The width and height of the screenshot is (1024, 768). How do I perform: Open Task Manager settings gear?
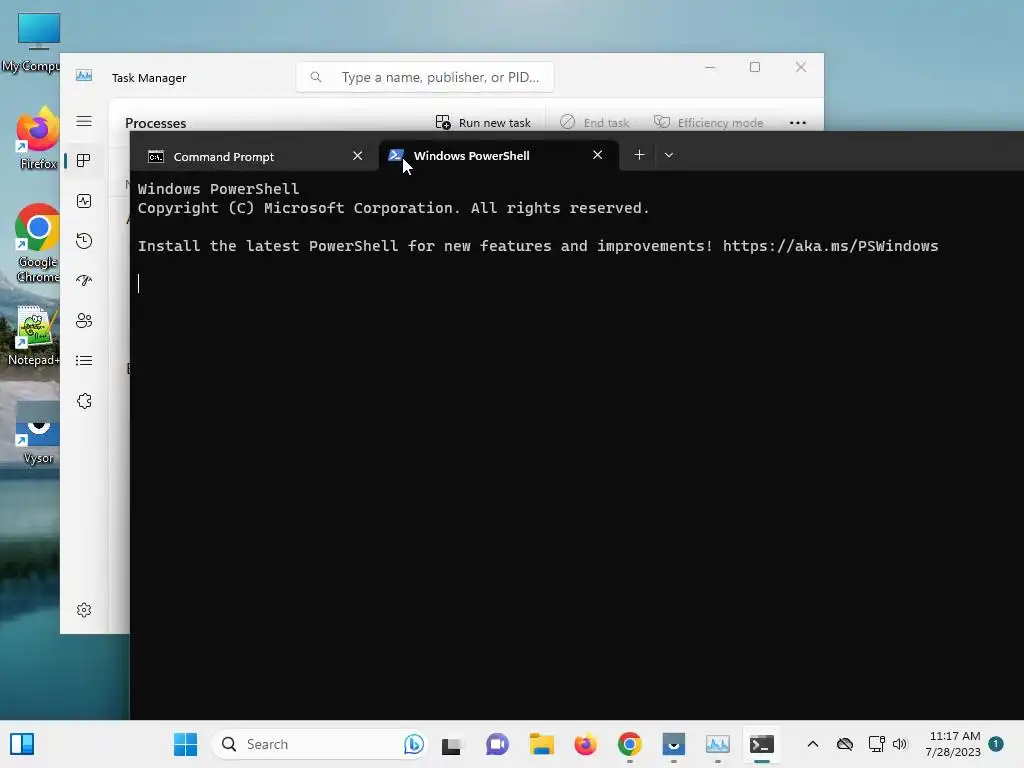[x=84, y=610]
